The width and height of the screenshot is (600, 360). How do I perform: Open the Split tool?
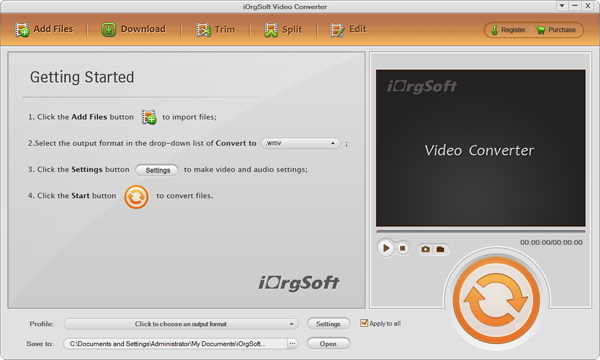(283, 29)
